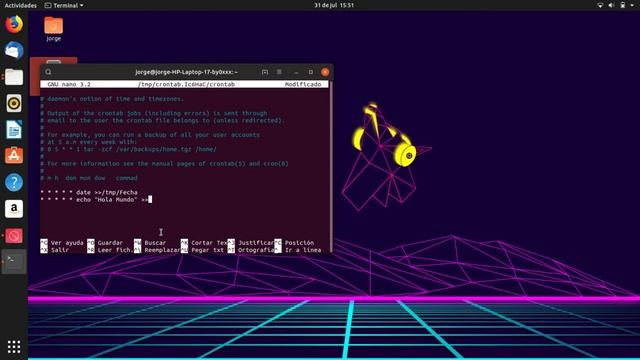
Task: Minimize the terminal window
Action: pyautogui.click(x=296, y=72)
